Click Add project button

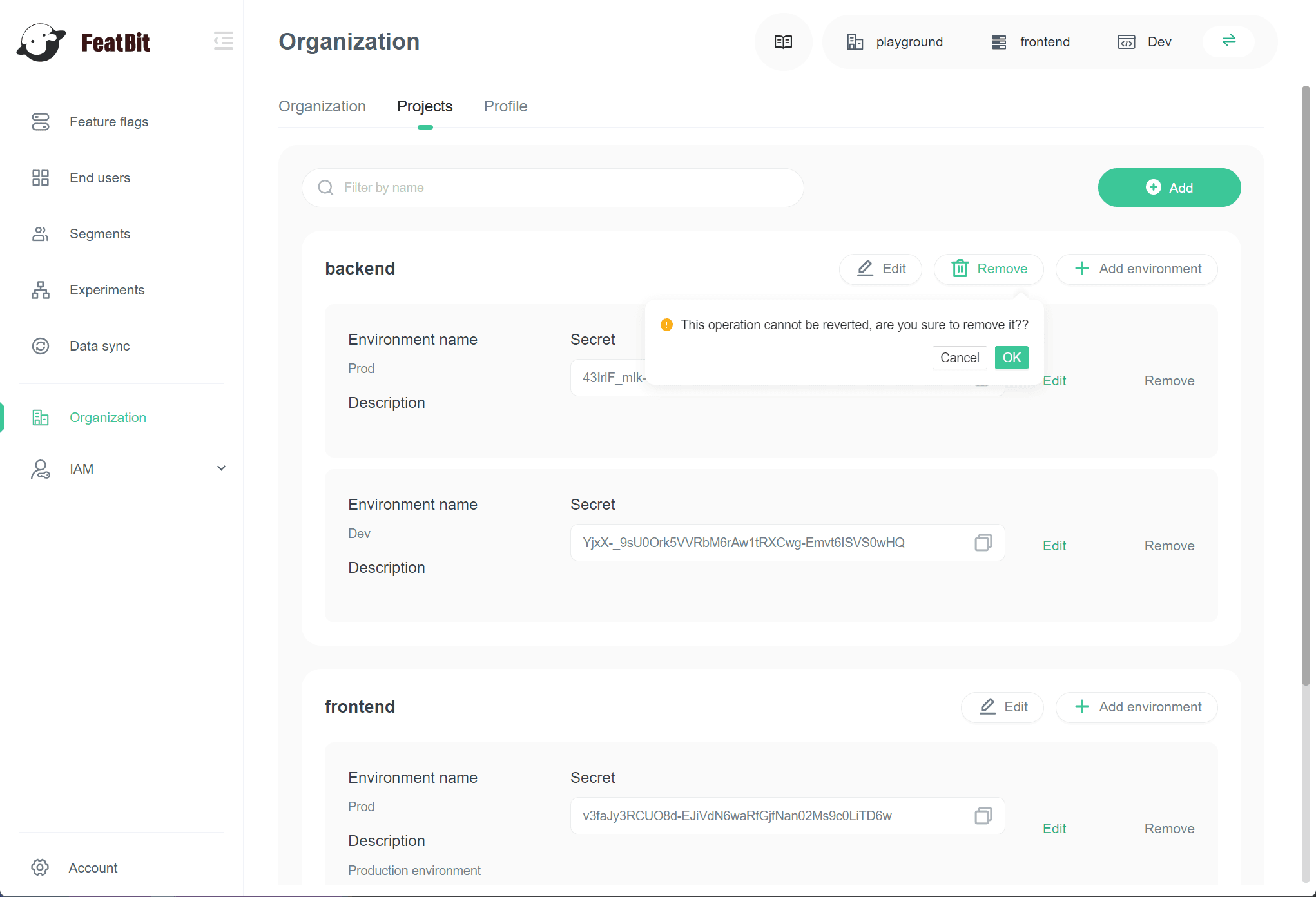tap(1168, 188)
